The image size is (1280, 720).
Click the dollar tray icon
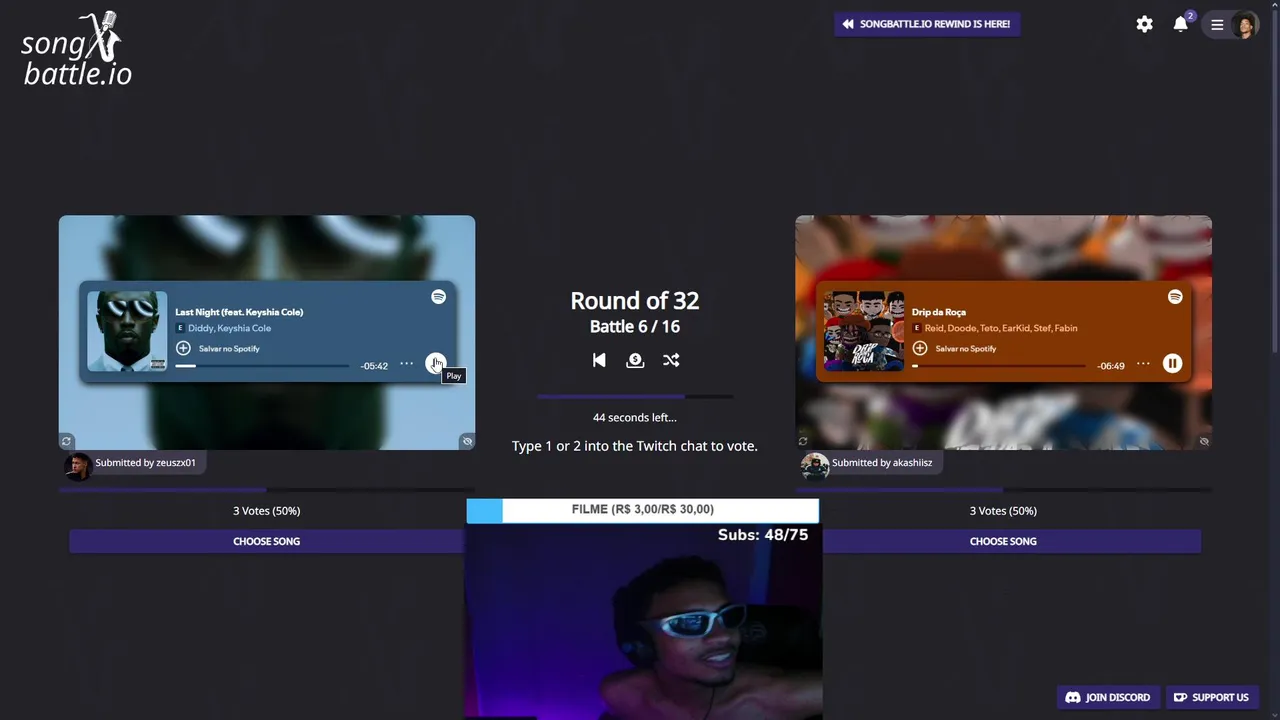click(x=635, y=360)
